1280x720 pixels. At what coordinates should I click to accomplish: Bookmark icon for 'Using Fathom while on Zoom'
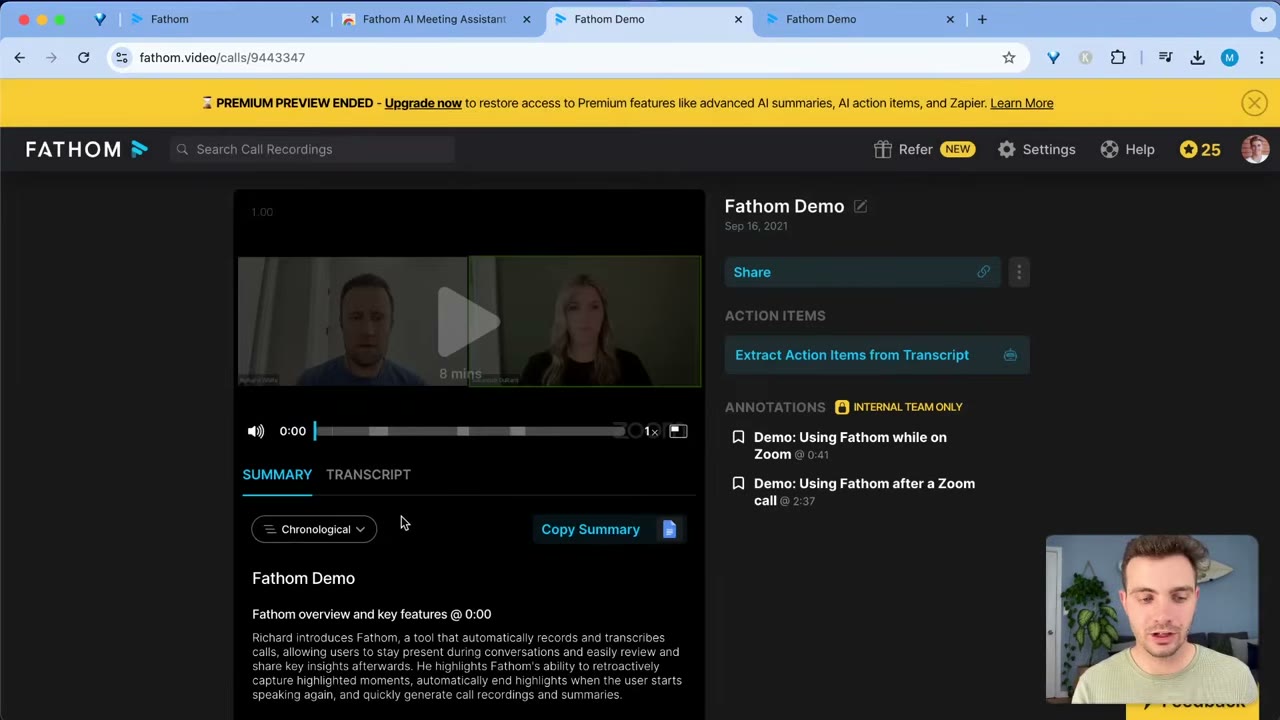(x=738, y=437)
